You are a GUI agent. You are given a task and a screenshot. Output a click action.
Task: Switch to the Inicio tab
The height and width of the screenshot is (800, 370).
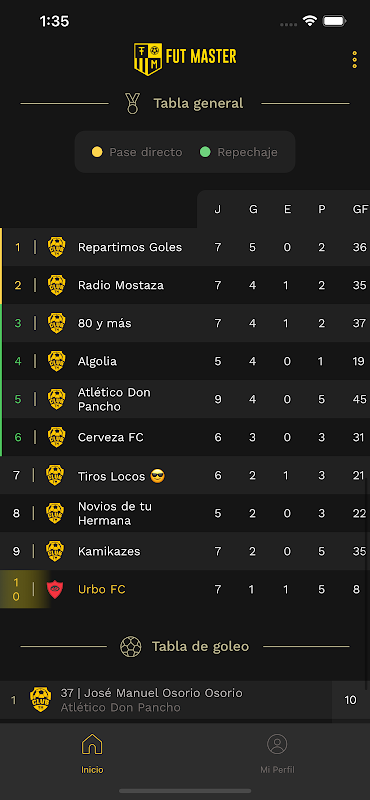coord(92,754)
